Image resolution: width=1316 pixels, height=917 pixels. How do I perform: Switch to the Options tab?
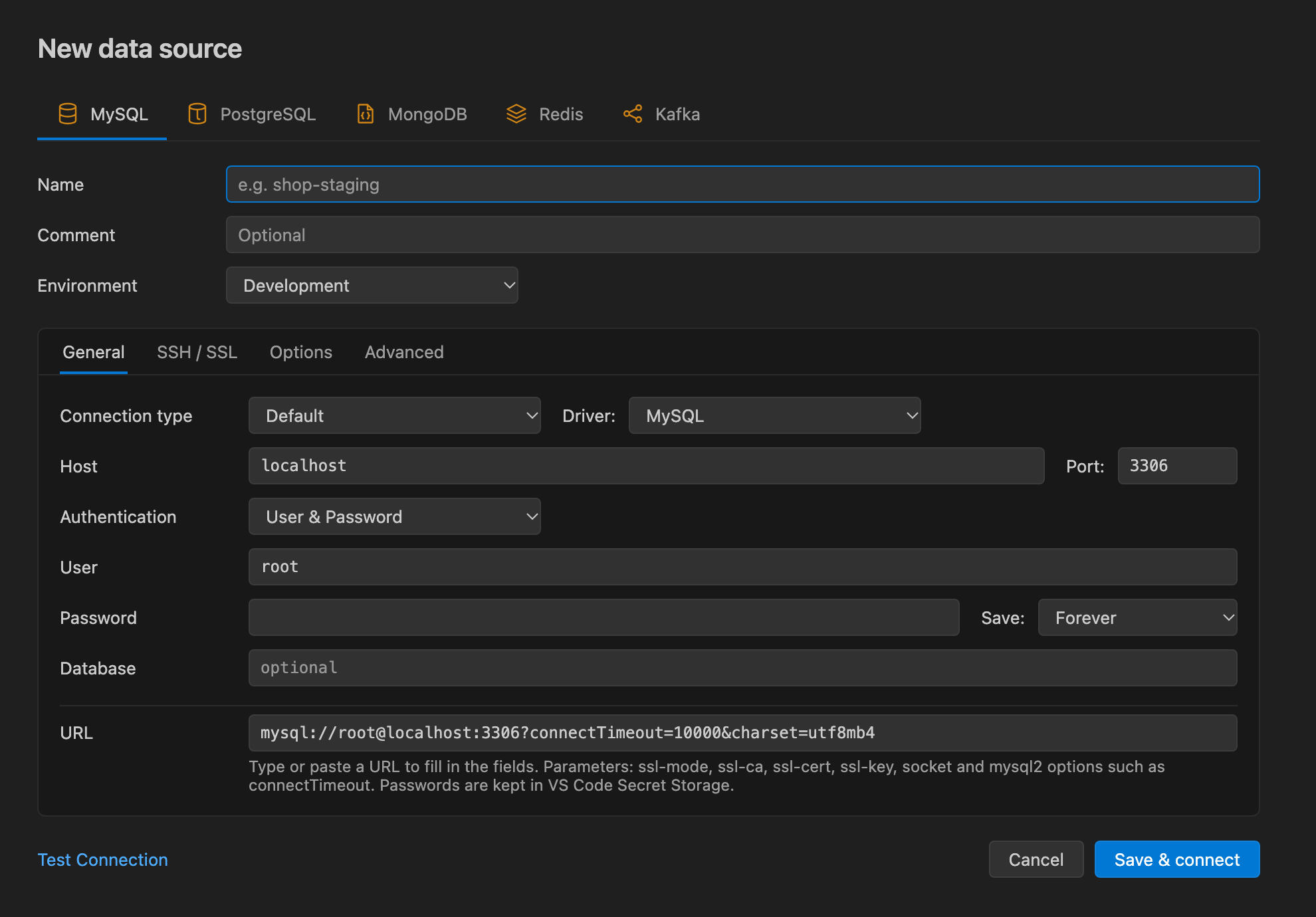(301, 352)
